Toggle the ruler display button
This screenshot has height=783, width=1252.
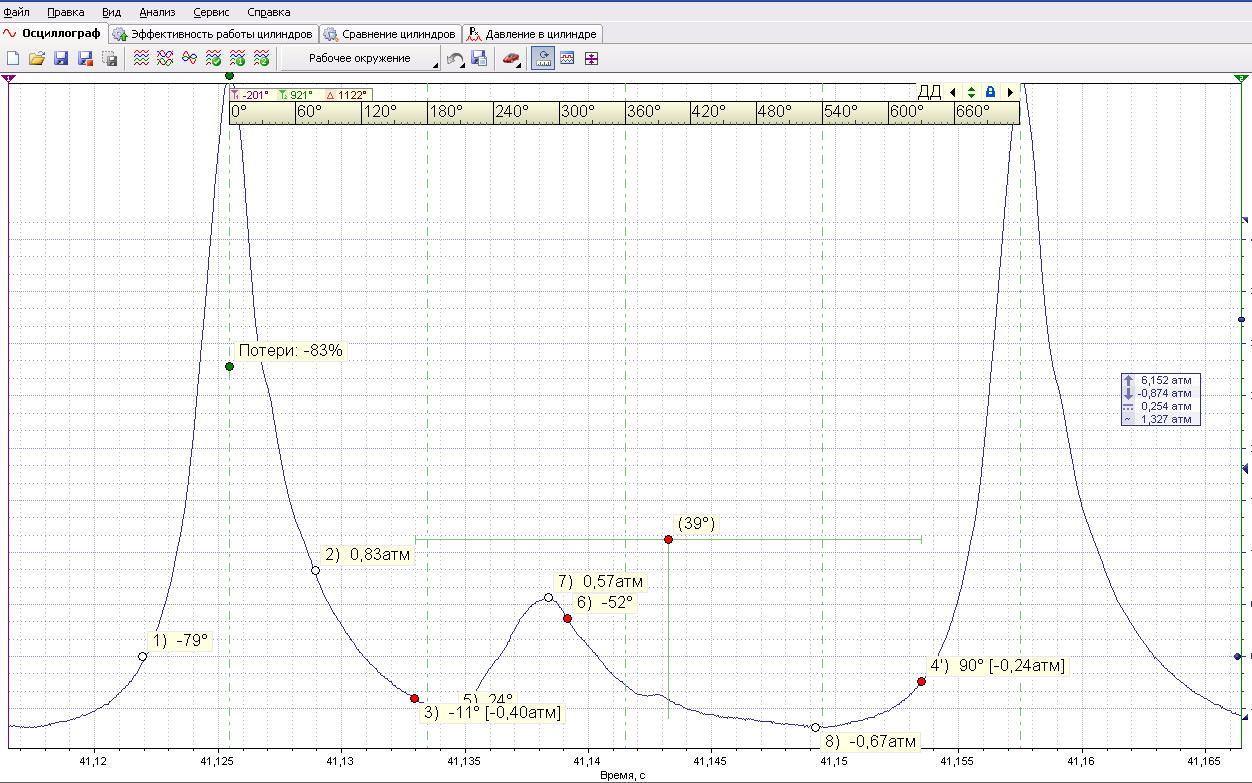(543, 59)
